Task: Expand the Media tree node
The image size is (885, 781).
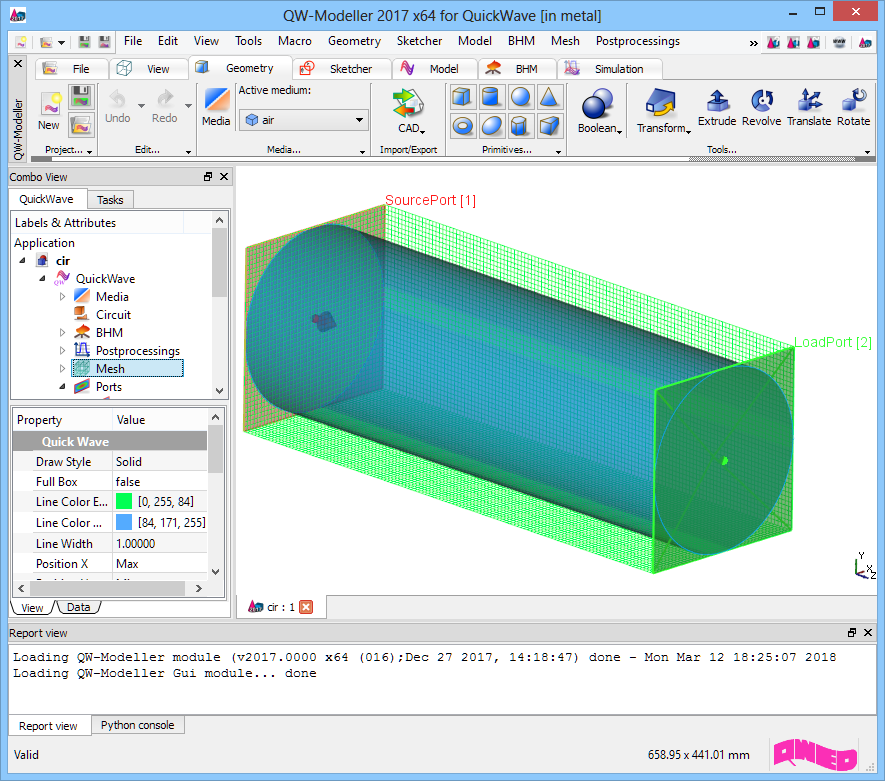Action: [x=62, y=297]
